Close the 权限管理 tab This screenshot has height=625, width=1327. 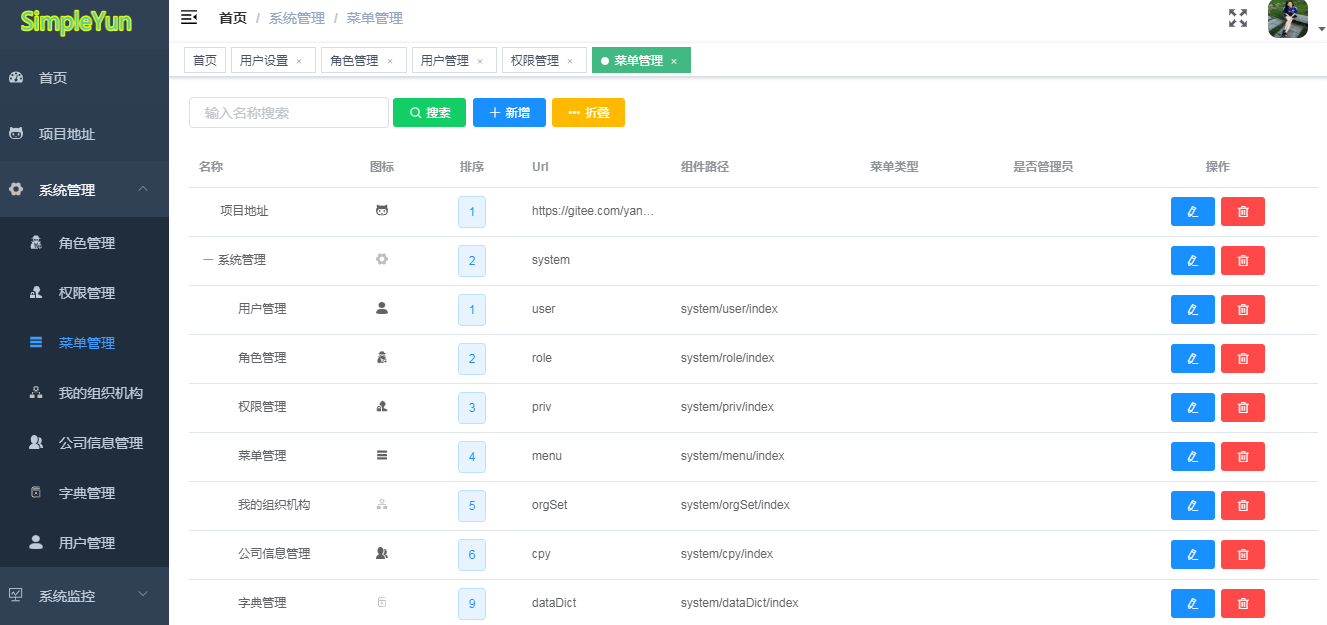tap(570, 62)
